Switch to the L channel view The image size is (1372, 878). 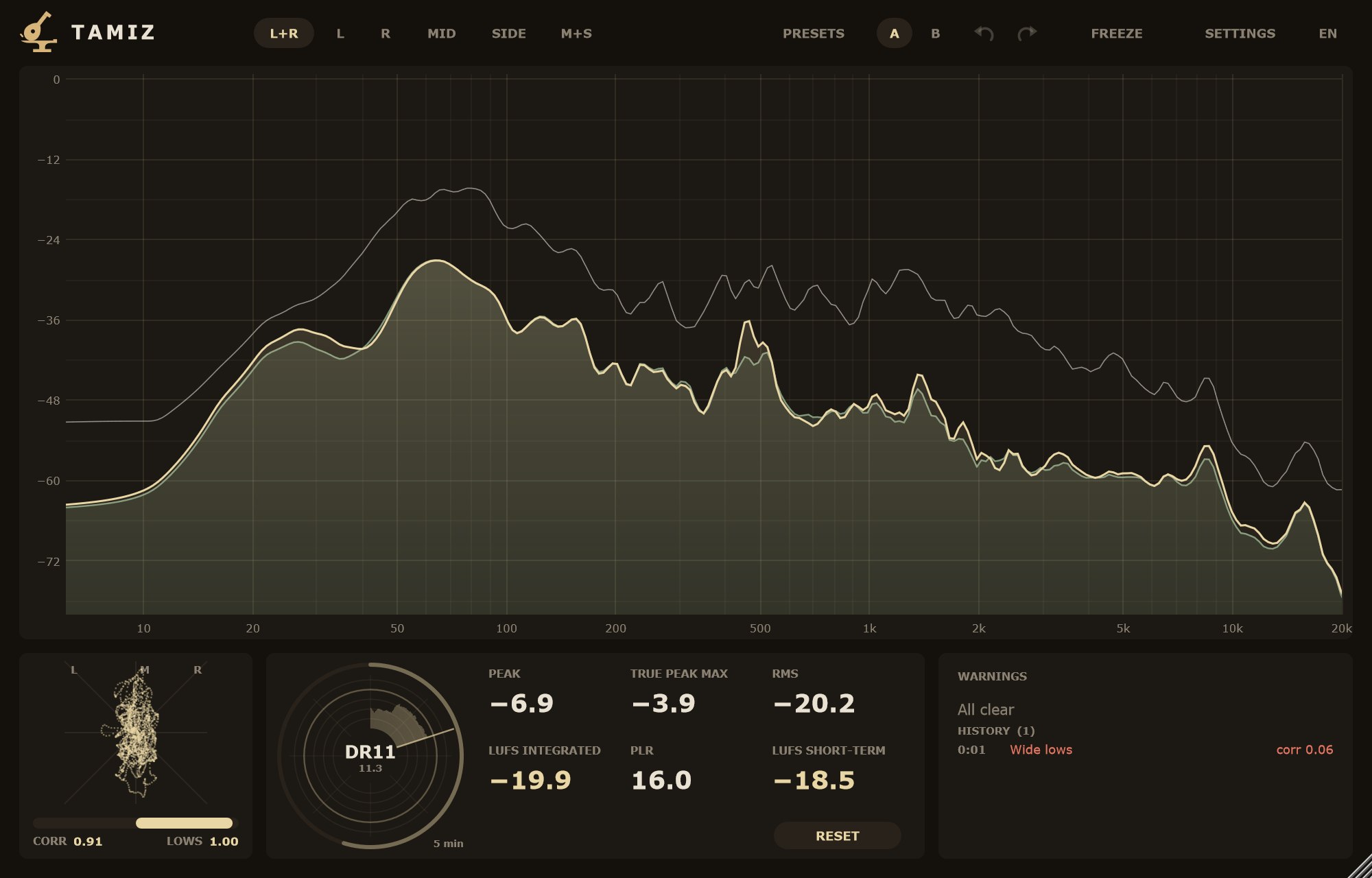coord(340,33)
